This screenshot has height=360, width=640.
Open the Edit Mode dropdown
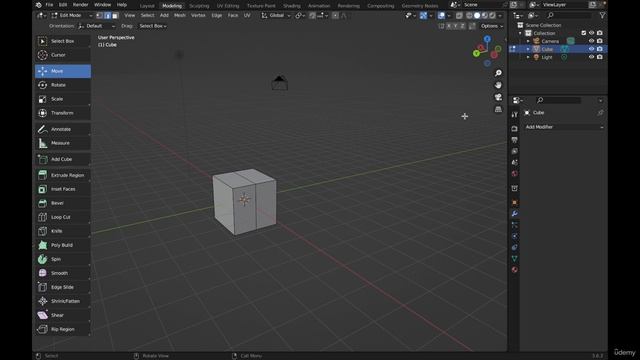[x=72, y=16]
